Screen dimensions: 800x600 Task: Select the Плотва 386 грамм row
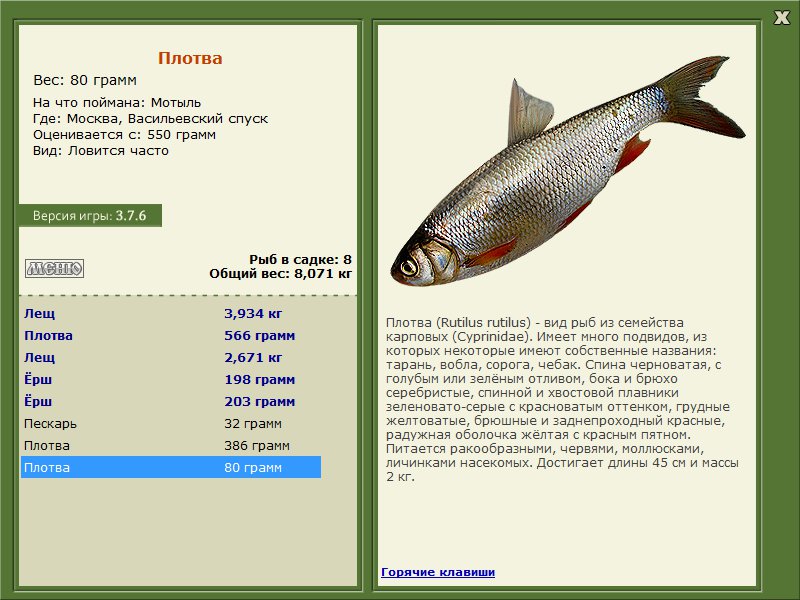pos(171,445)
